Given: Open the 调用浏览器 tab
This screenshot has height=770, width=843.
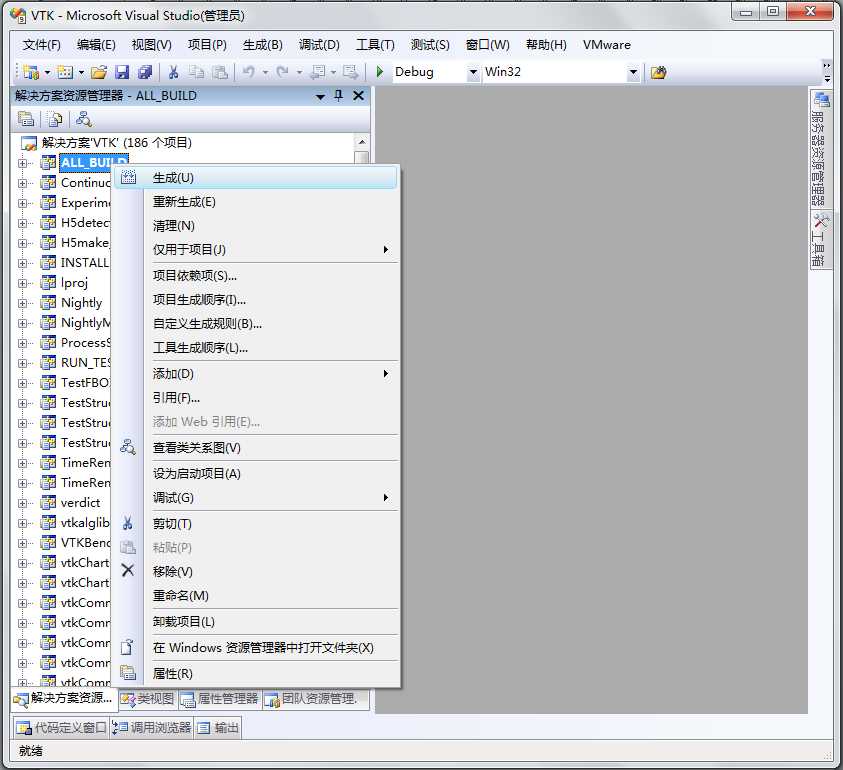Looking at the screenshot, I should 152,728.
